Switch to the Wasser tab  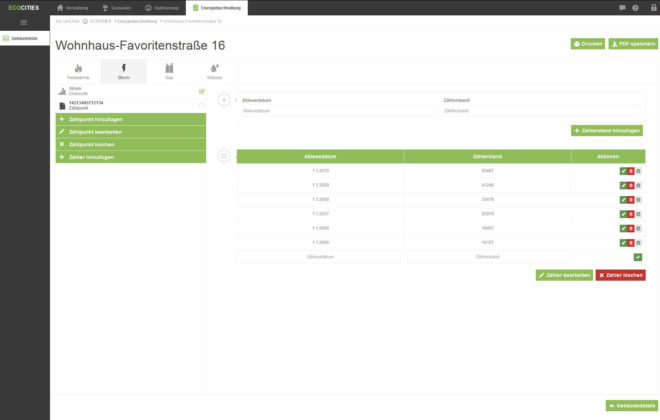(x=215, y=71)
